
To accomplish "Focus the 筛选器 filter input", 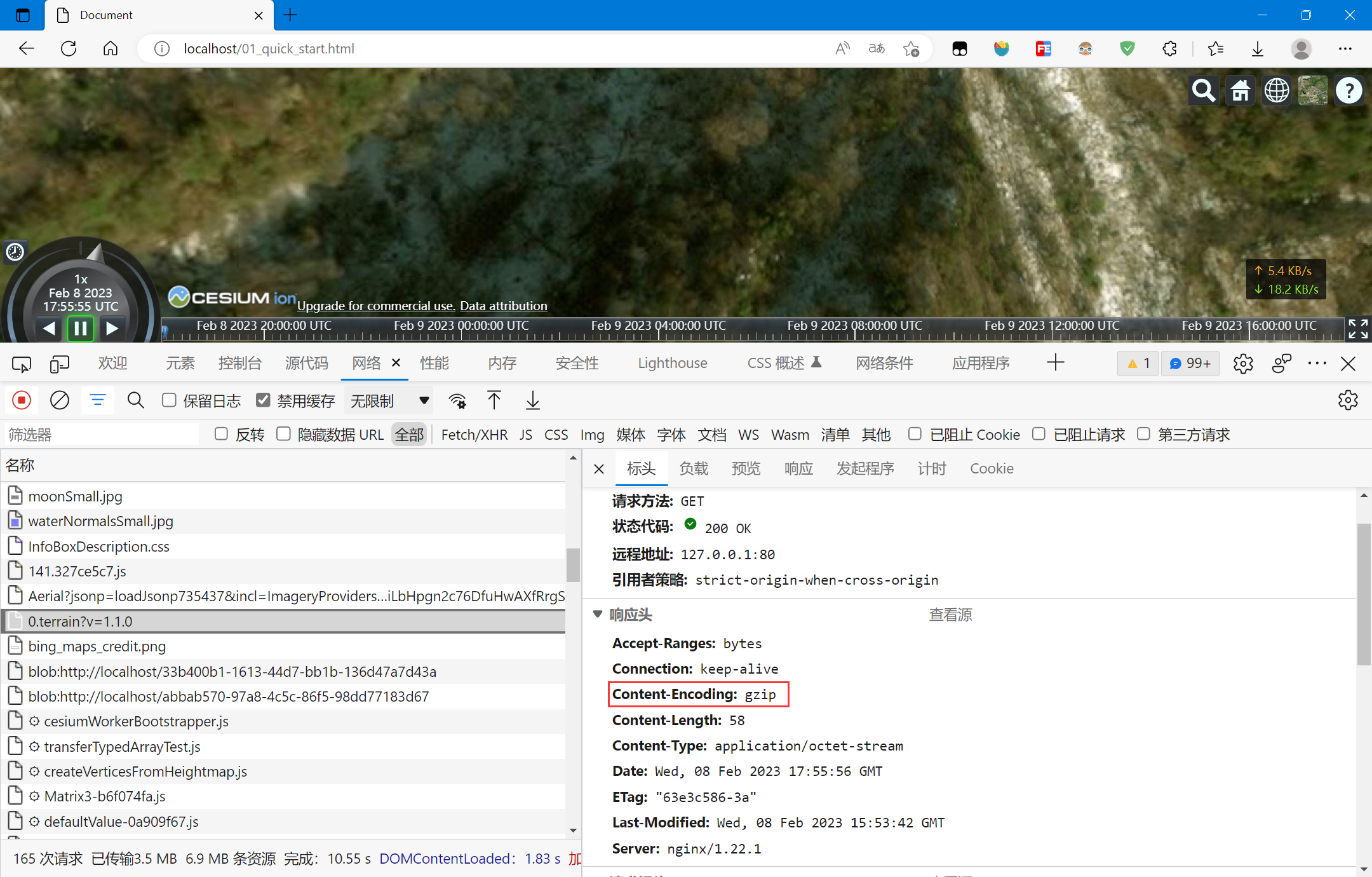I will click(x=102, y=435).
